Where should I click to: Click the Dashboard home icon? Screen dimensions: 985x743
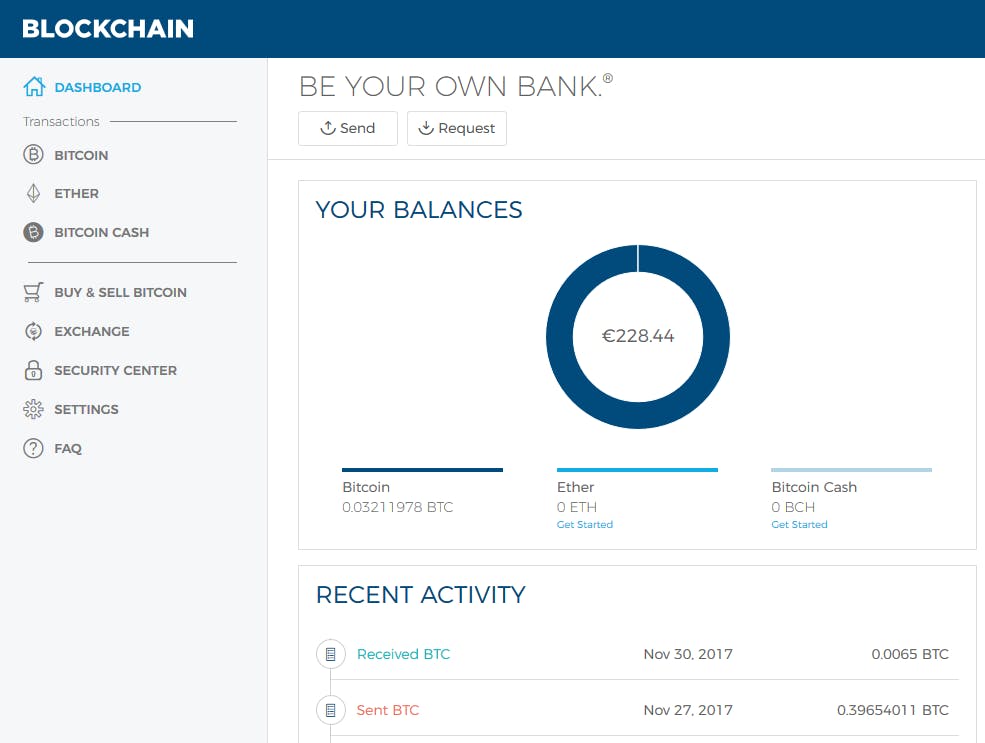coord(34,87)
